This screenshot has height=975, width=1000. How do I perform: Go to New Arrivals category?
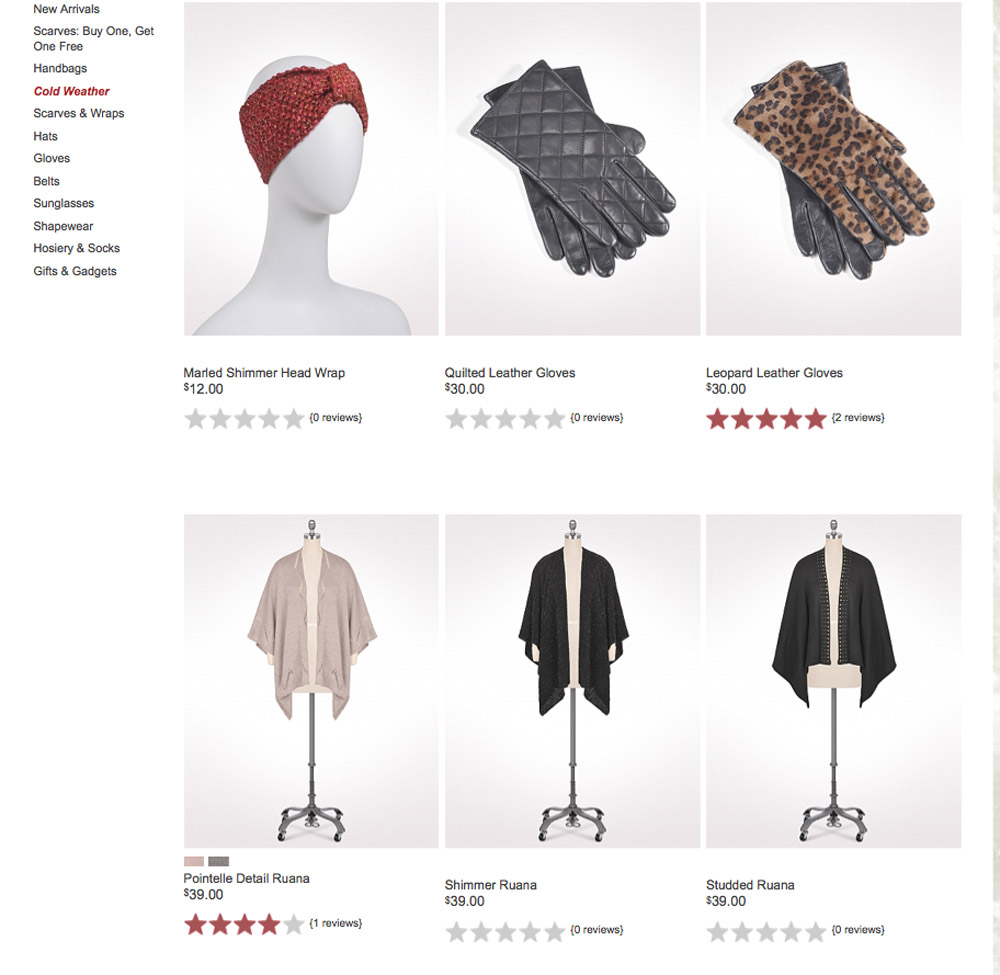tap(66, 9)
